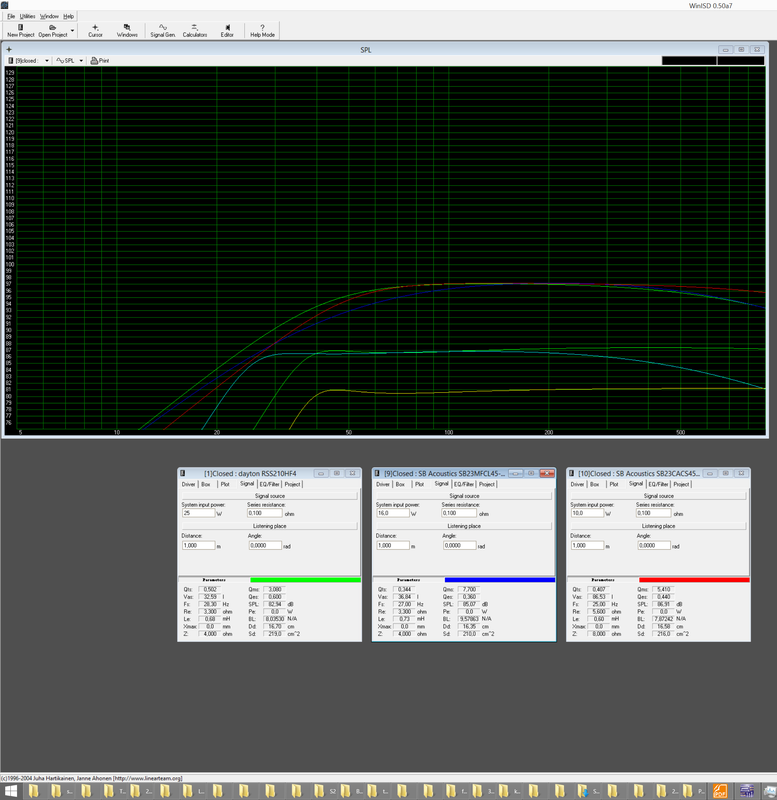This screenshot has height=800, width=777.
Task: Click the plus crosshair icon on the SPL title bar
Action: tap(9, 49)
